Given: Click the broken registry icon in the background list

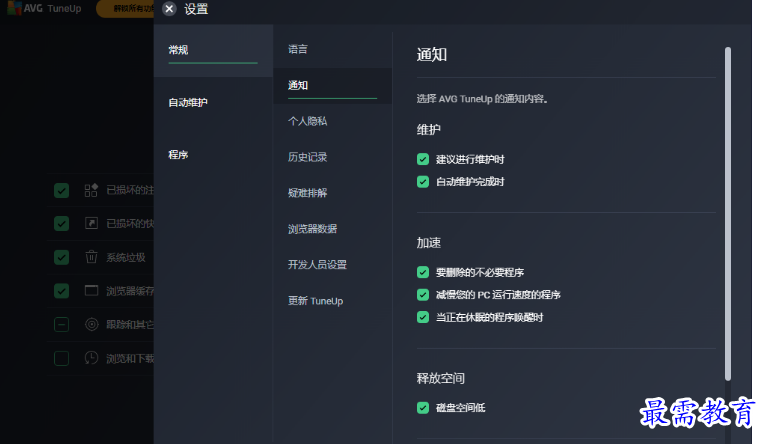Looking at the screenshot, I should (91, 190).
